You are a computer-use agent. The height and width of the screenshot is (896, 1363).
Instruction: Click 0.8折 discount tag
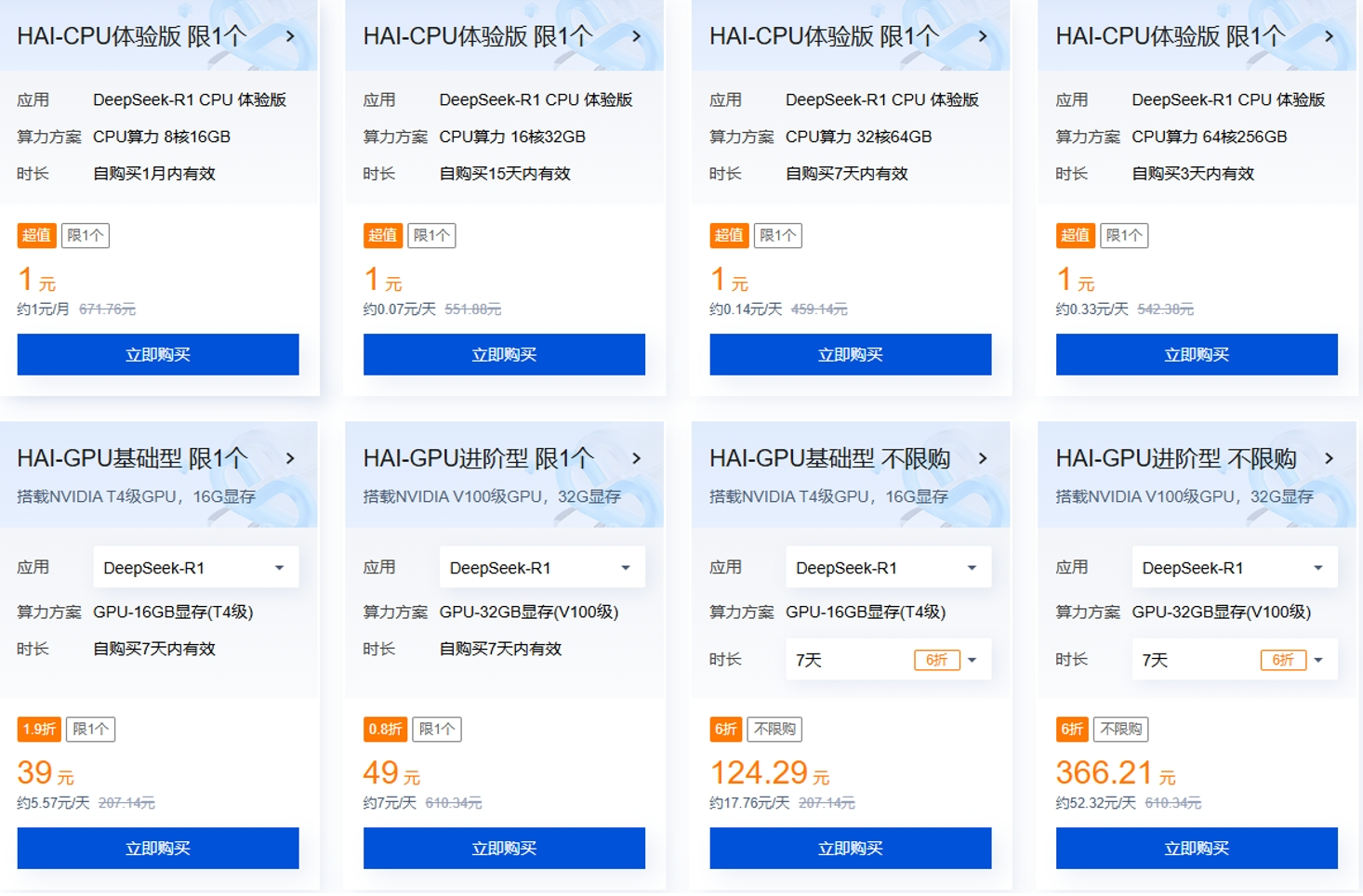coord(385,729)
